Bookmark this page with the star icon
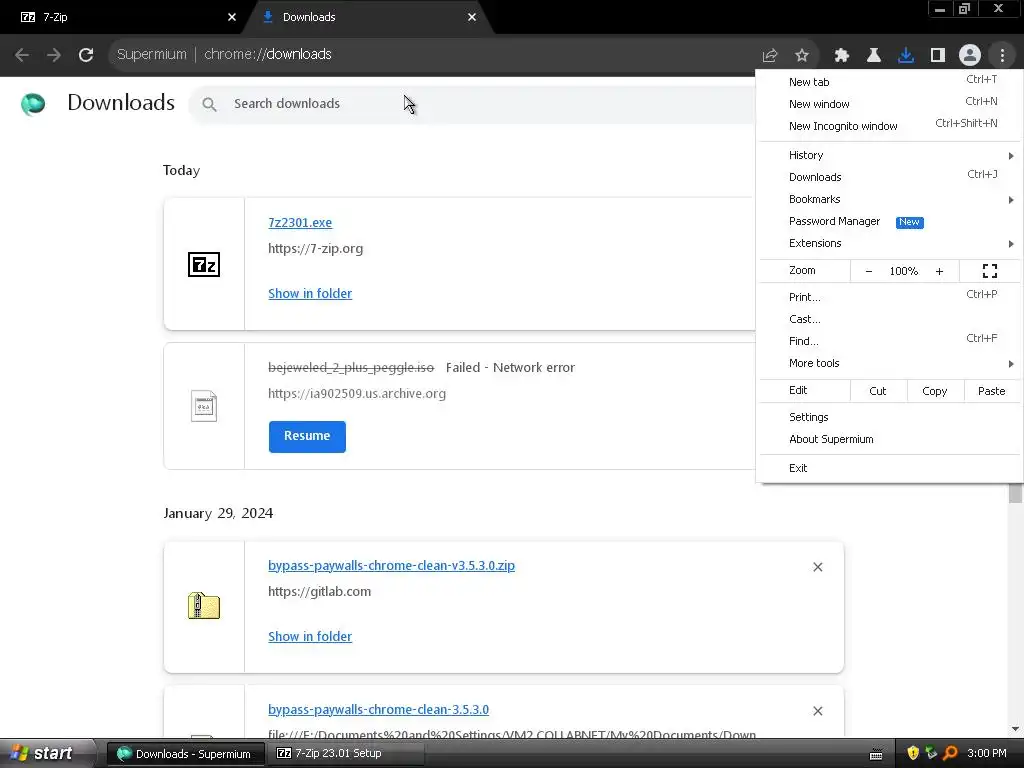Screen dimensions: 1024x768 [802, 56]
